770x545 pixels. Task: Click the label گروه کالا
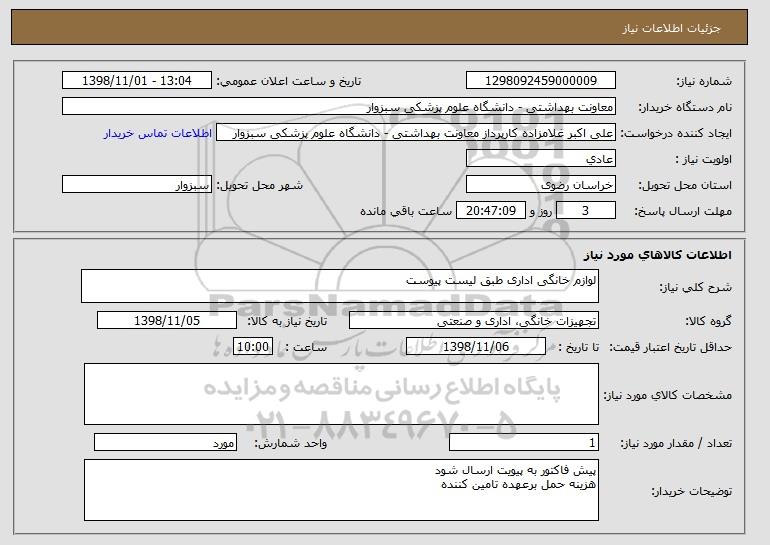click(x=708, y=321)
